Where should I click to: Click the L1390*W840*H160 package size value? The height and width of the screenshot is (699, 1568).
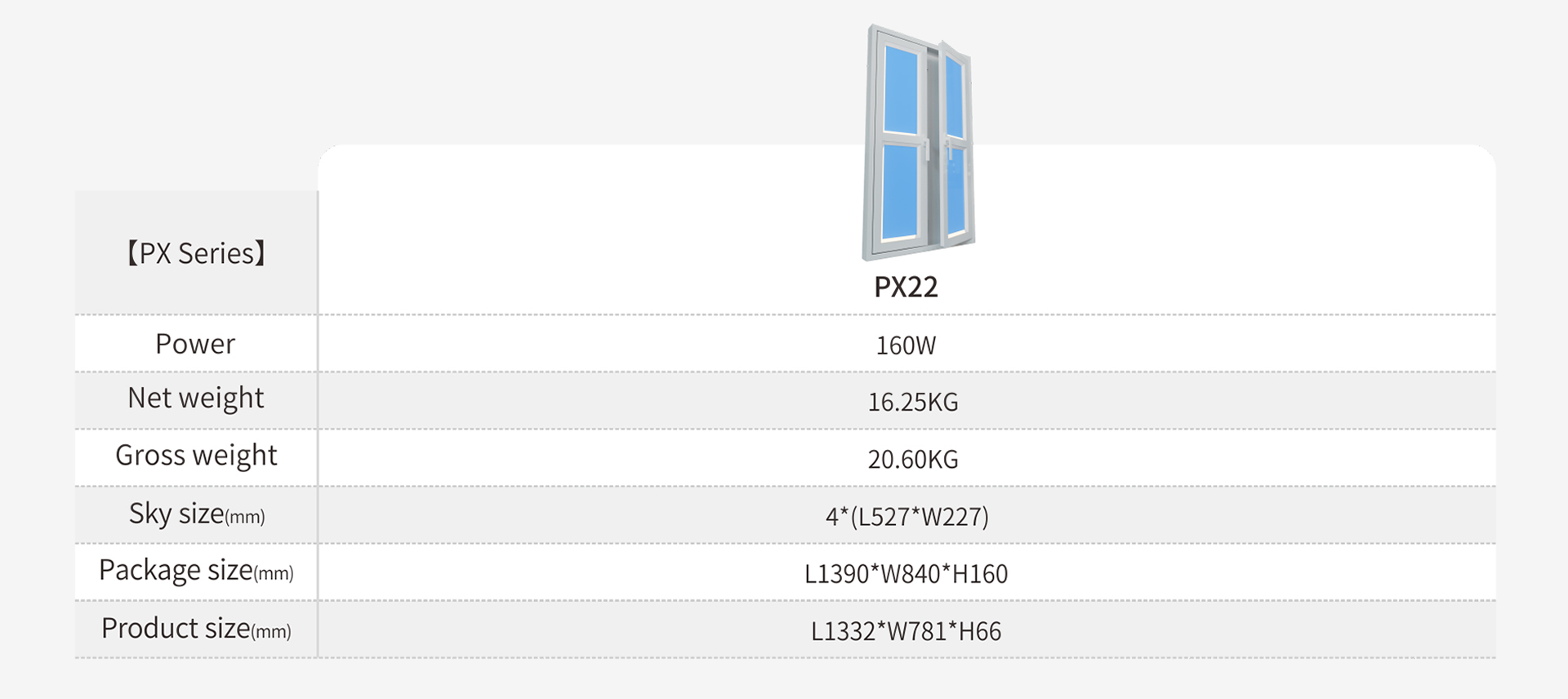[906, 574]
